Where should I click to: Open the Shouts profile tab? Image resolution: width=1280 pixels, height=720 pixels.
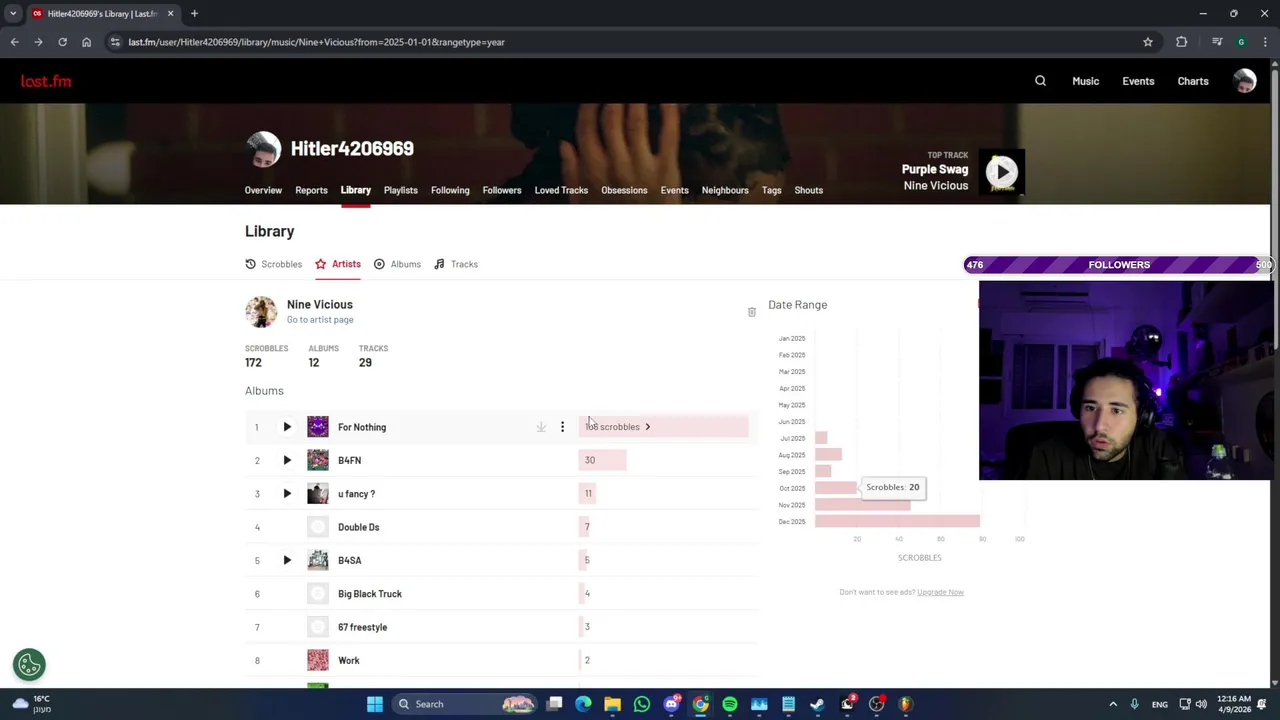pyautogui.click(x=808, y=190)
